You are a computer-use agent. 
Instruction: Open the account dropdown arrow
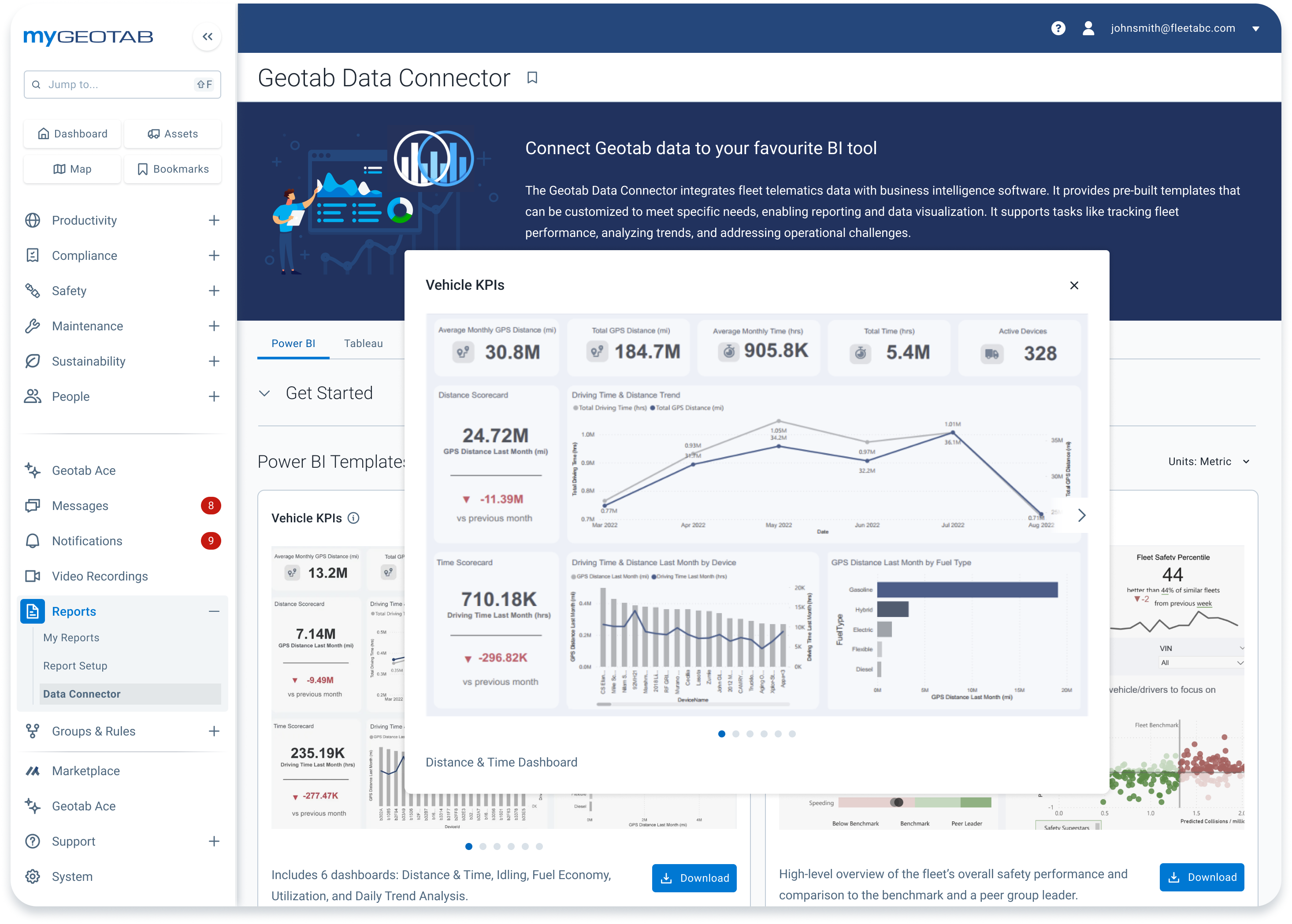click(x=1255, y=29)
